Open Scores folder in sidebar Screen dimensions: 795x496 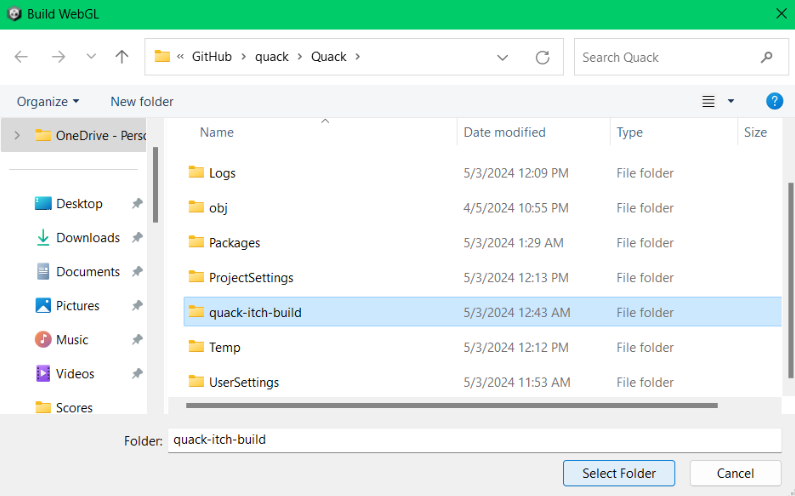click(x=64, y=407)
